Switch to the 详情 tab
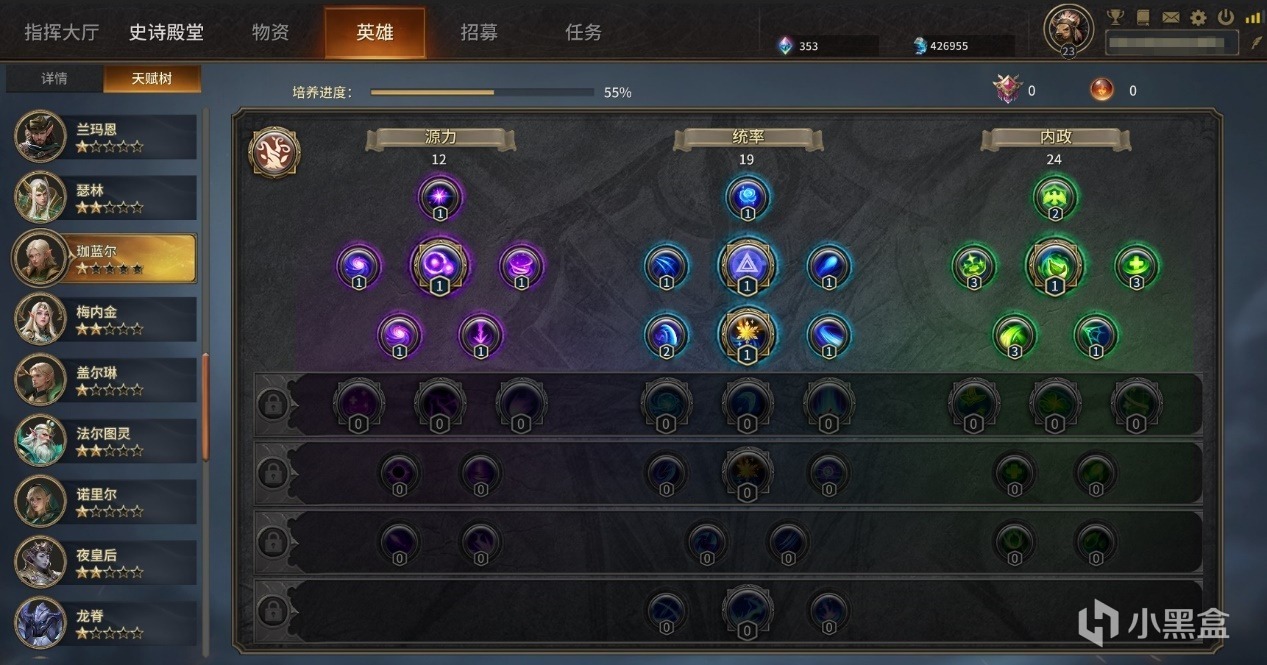 tap(54, 78)
